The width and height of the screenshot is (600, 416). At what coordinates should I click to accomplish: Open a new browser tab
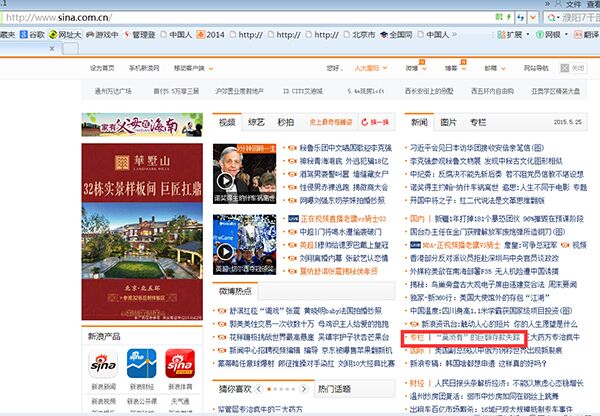[x=70, y=49]
